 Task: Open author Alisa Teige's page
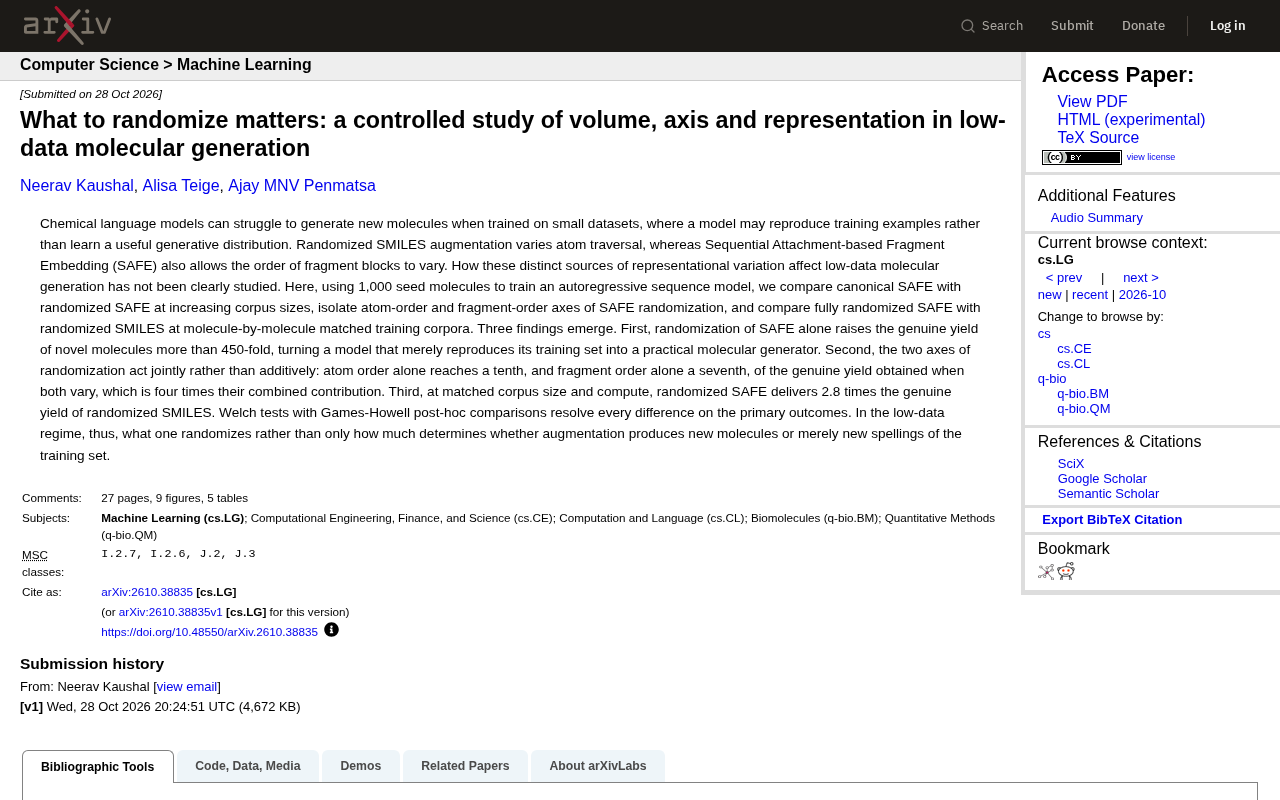click(181, 186)
